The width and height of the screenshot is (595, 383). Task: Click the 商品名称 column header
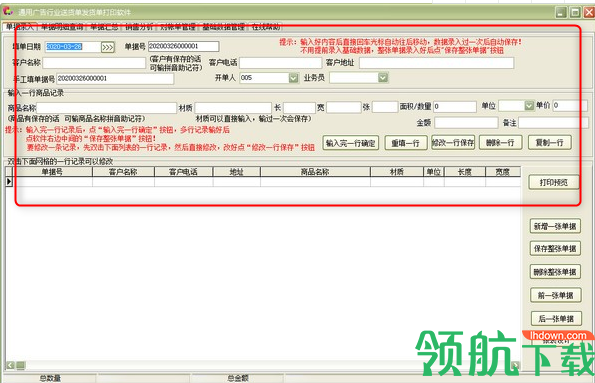coord(315,172)
